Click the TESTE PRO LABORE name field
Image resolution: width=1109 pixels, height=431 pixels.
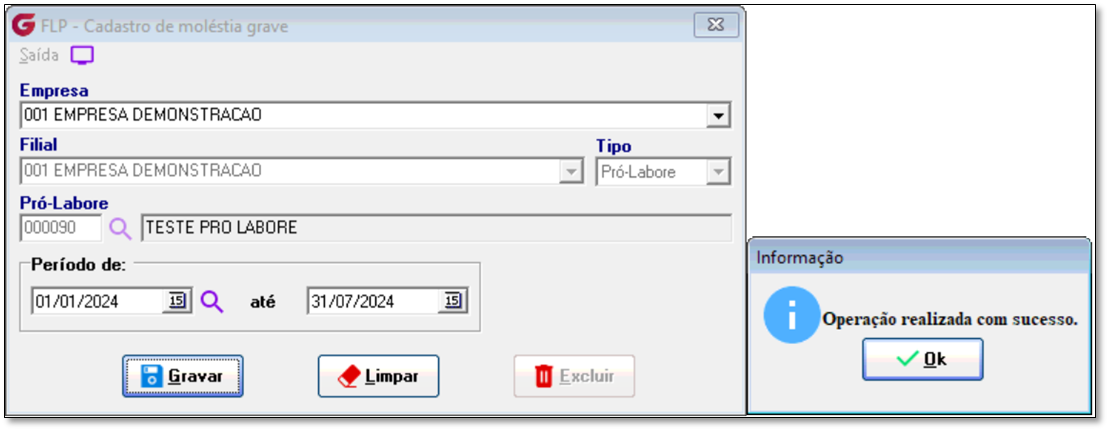[x=436, y=228]
